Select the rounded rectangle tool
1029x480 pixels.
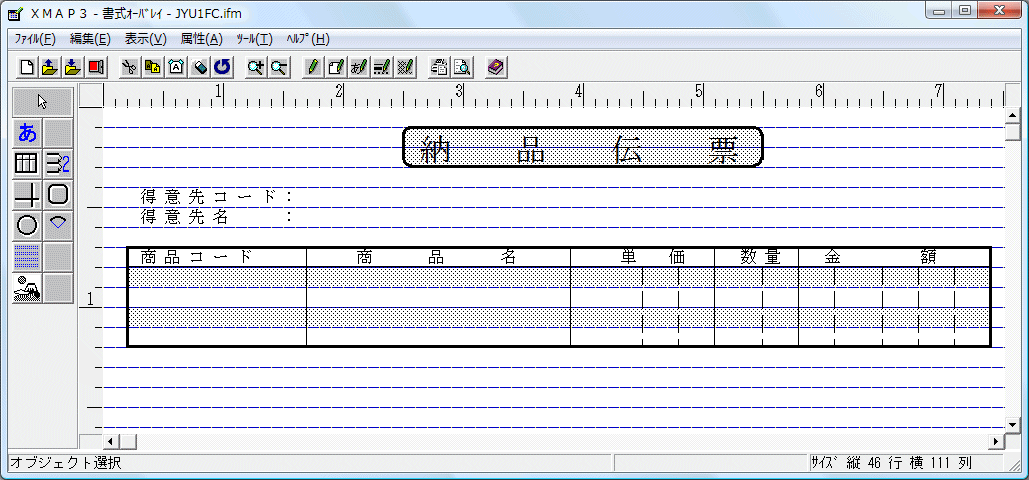coord(58,194)
